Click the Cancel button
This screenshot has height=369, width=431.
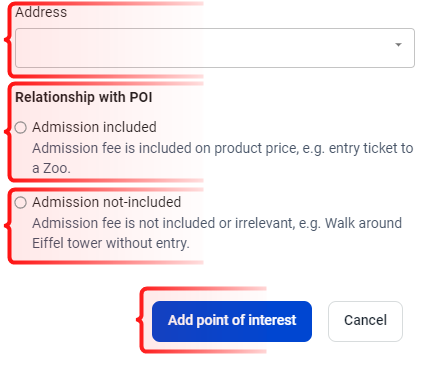(365, 321)
